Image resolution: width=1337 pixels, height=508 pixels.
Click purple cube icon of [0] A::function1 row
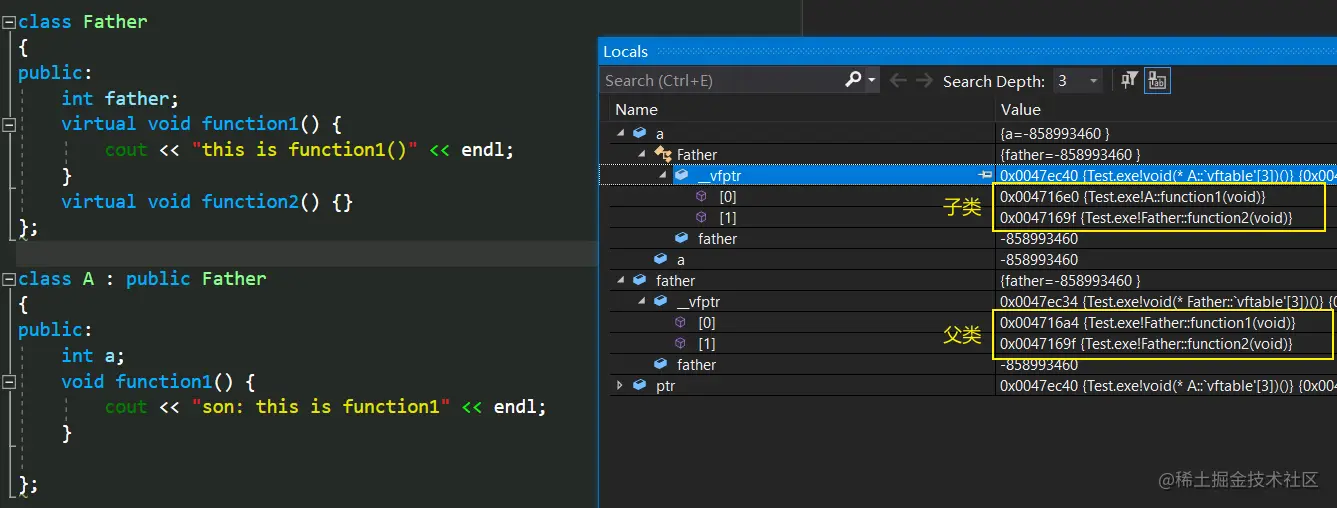click(x=702, y=196)
